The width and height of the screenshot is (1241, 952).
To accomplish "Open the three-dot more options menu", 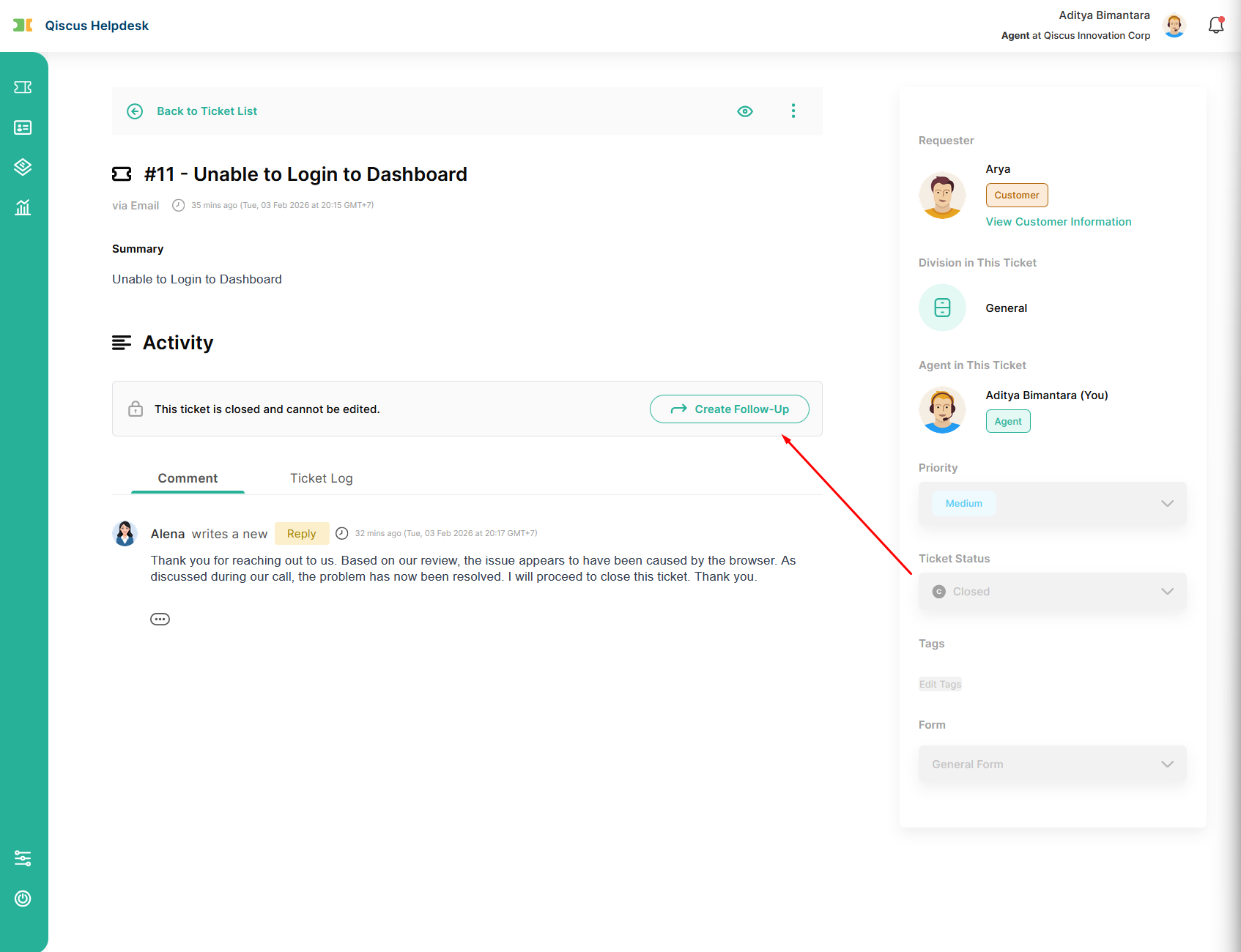I will coord(793,111).
